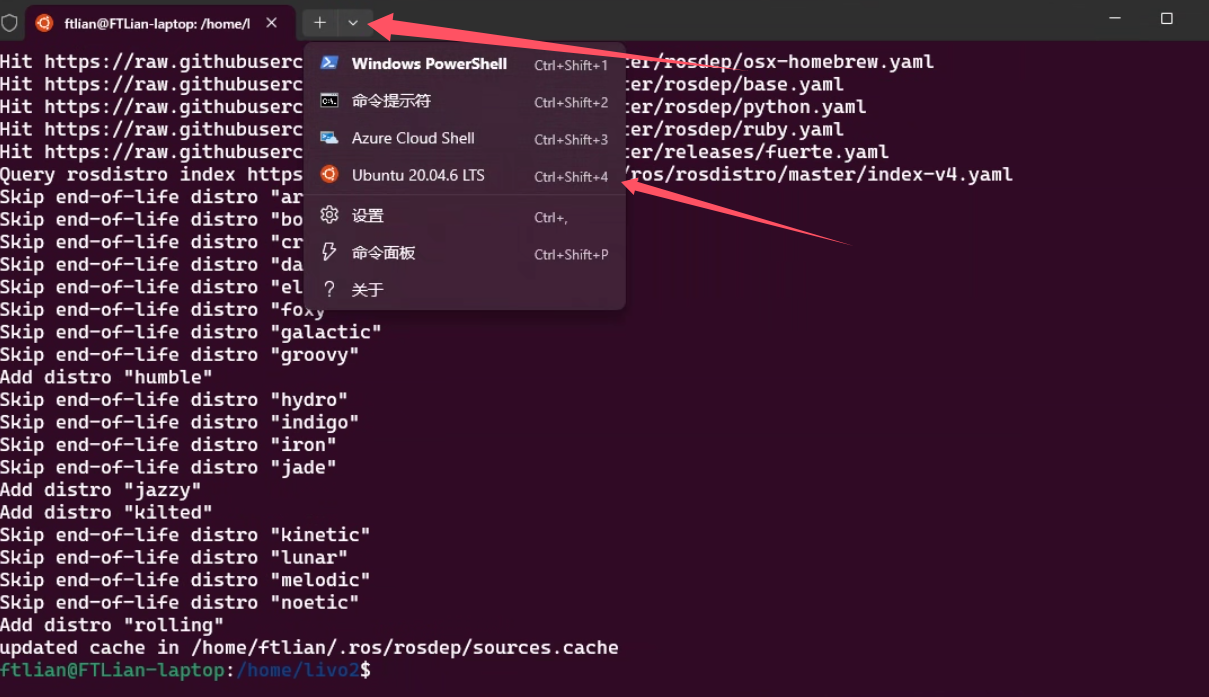Click the Azure Cloud Shell icon

329,138
